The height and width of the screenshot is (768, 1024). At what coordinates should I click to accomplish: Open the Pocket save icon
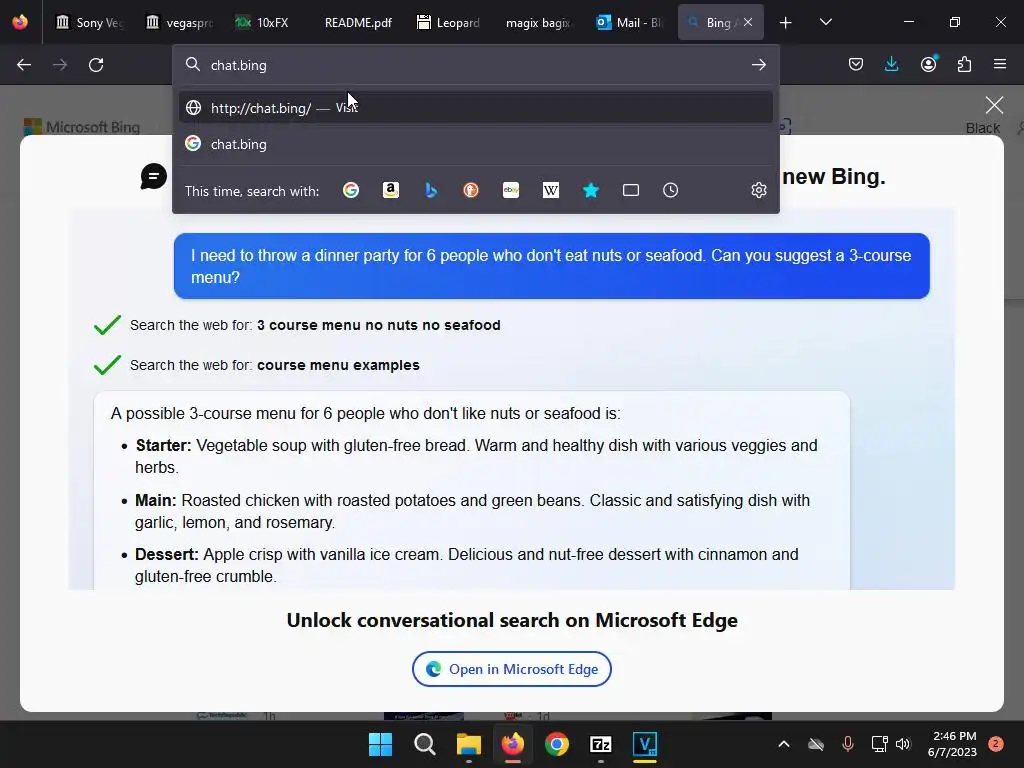click(x=856, y=64)
